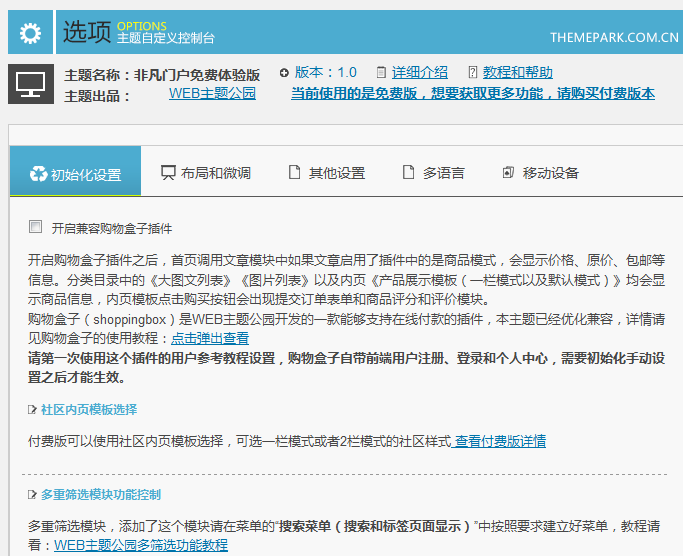
Task: Click the version plus icon
Action: pyautogui.click(x=284, y=73)
